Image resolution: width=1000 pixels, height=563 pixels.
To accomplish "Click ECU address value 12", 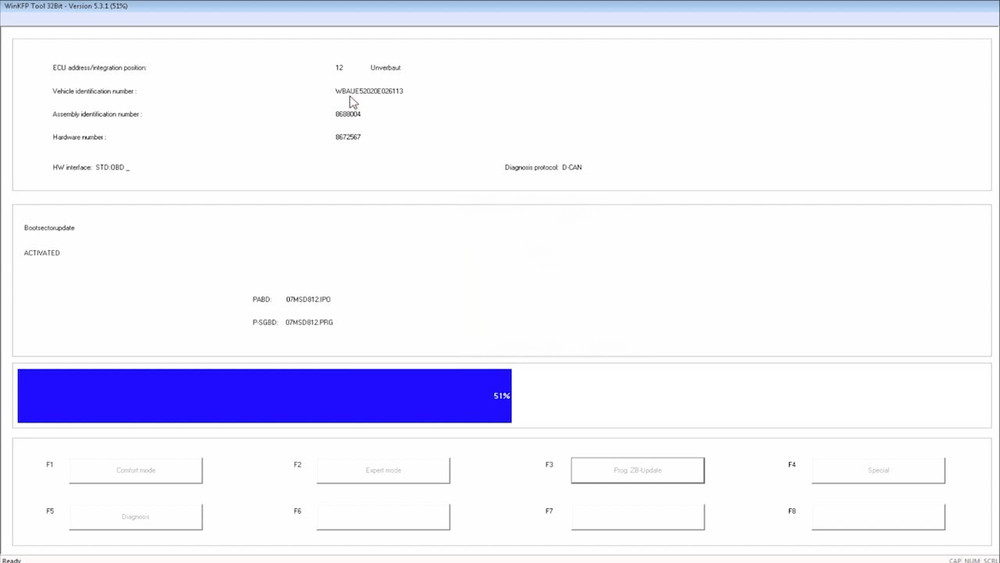I will pyautogui.click(x=339, y=68).
